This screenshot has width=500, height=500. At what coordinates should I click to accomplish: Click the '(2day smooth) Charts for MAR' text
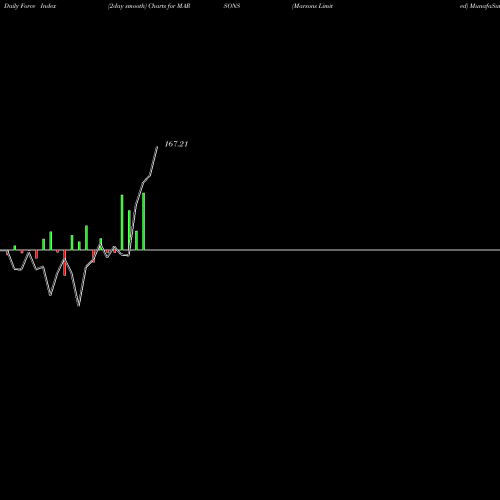pyautogui.click(x=149, y=6)
